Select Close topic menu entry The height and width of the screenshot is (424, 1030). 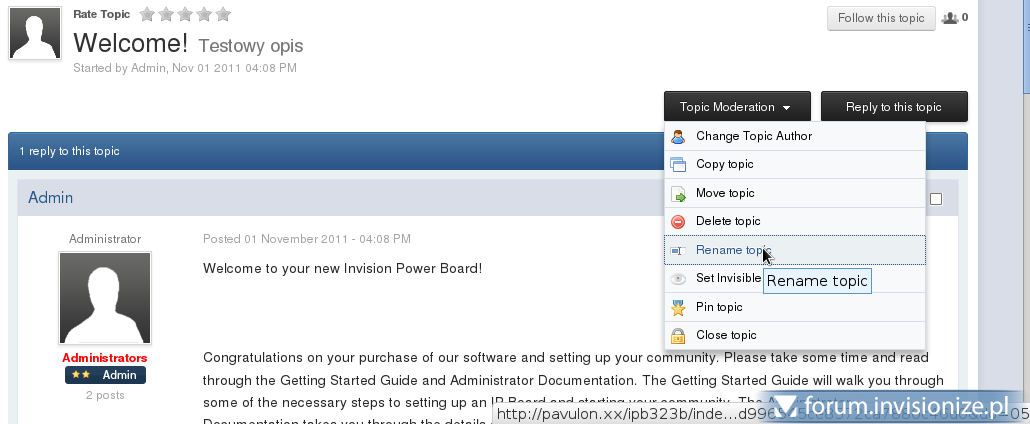[x=726, y=335]
